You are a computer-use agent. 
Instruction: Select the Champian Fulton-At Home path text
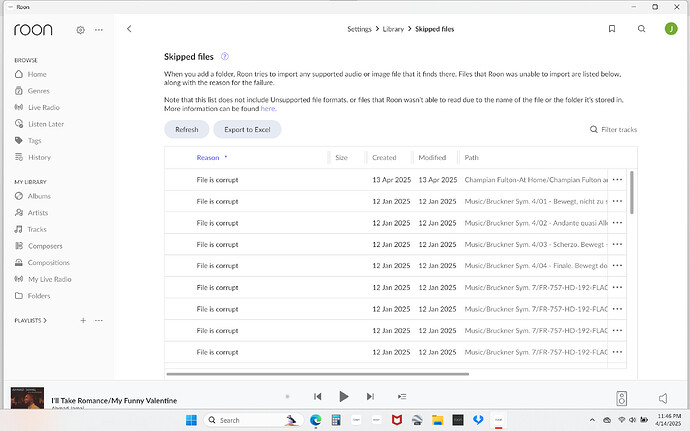pyautogui.click(x=536, y=180)
